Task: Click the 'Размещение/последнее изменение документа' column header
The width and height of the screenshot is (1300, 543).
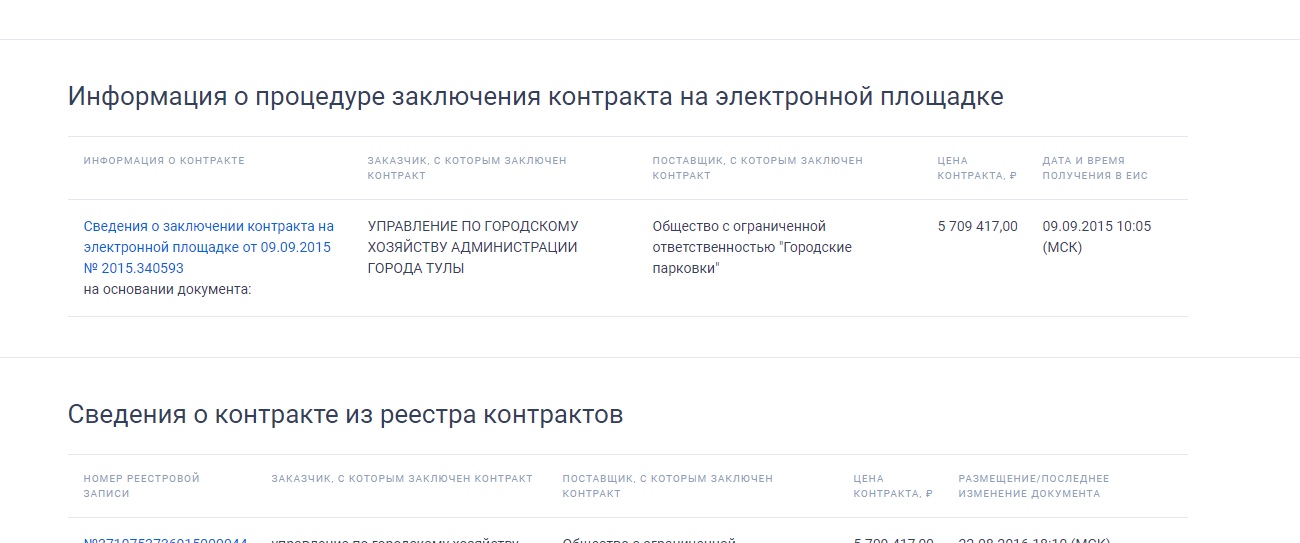Action: [x=1033, y=486]
